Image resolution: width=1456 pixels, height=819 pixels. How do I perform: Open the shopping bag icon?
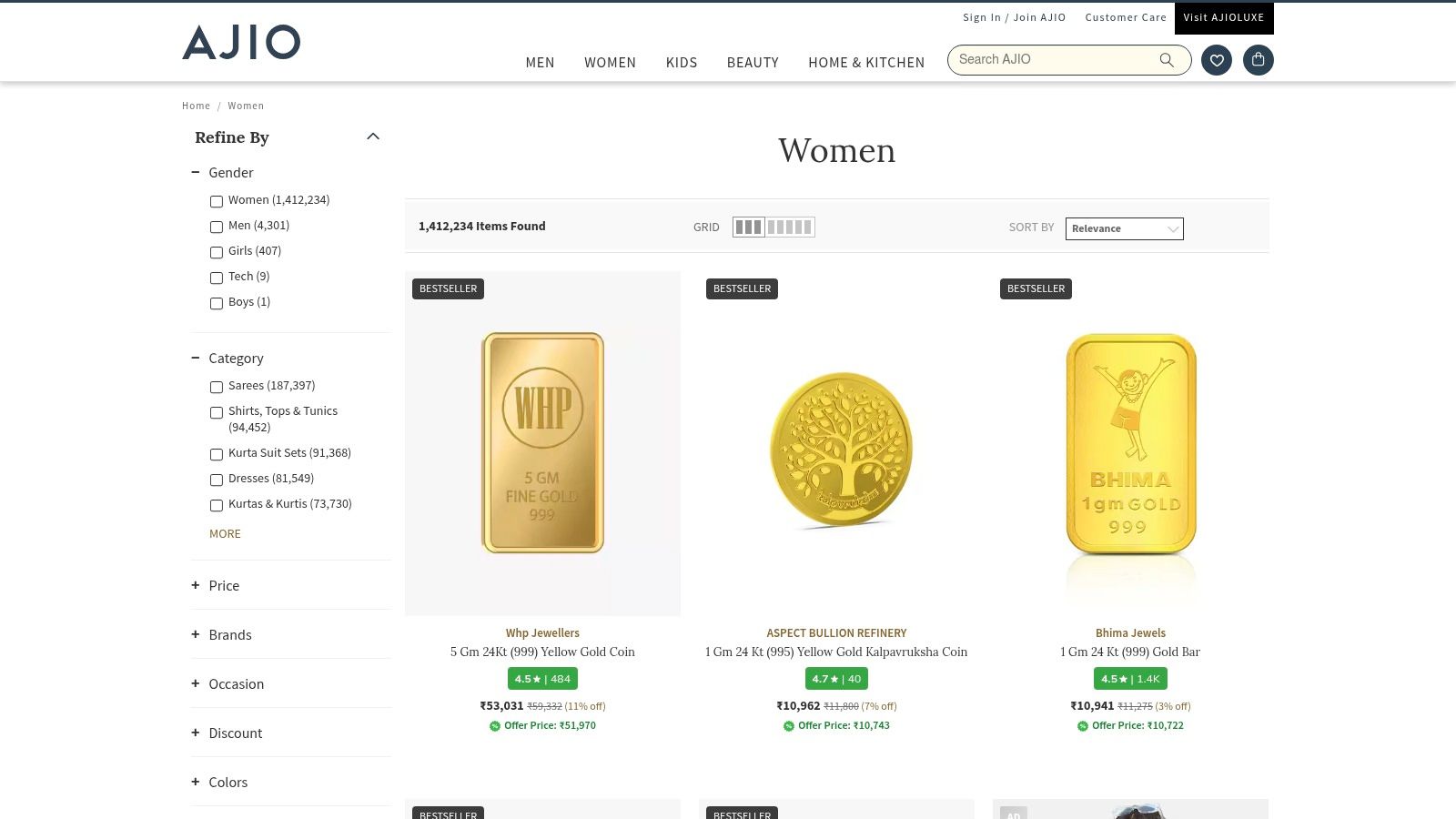tap(1259, 60)
